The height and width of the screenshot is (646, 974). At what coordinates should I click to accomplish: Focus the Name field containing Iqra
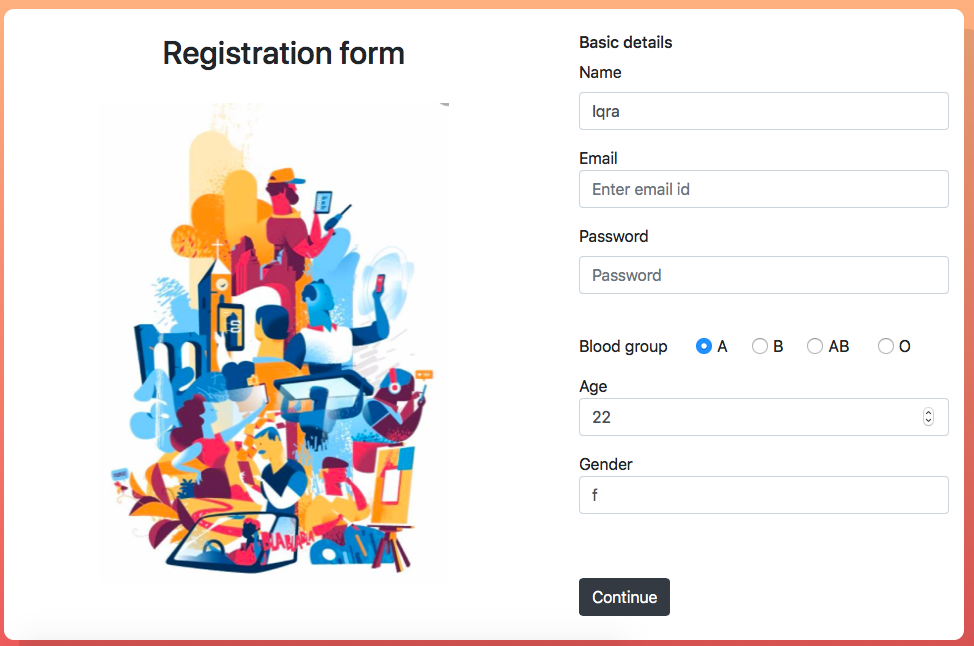(x=763, y=111)
